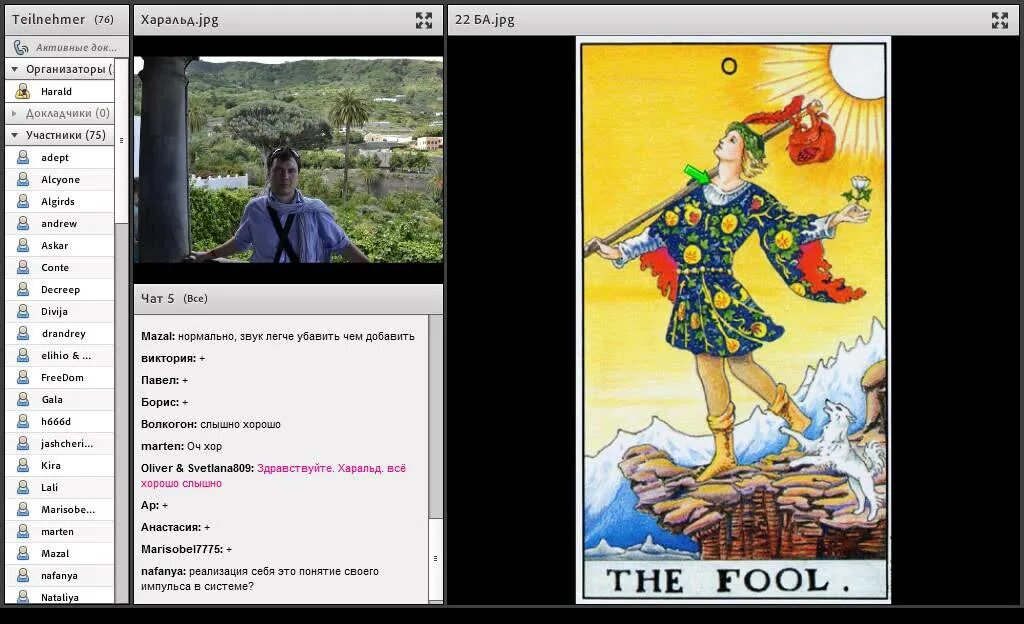Click the user icon next to Conte

click(x=23, y=268)
